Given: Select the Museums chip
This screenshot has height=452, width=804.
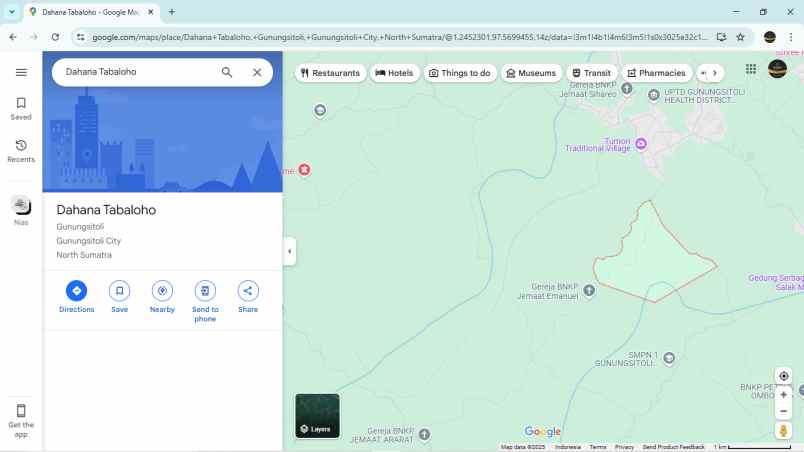Looking at the screenshot, I should point(531,73).
